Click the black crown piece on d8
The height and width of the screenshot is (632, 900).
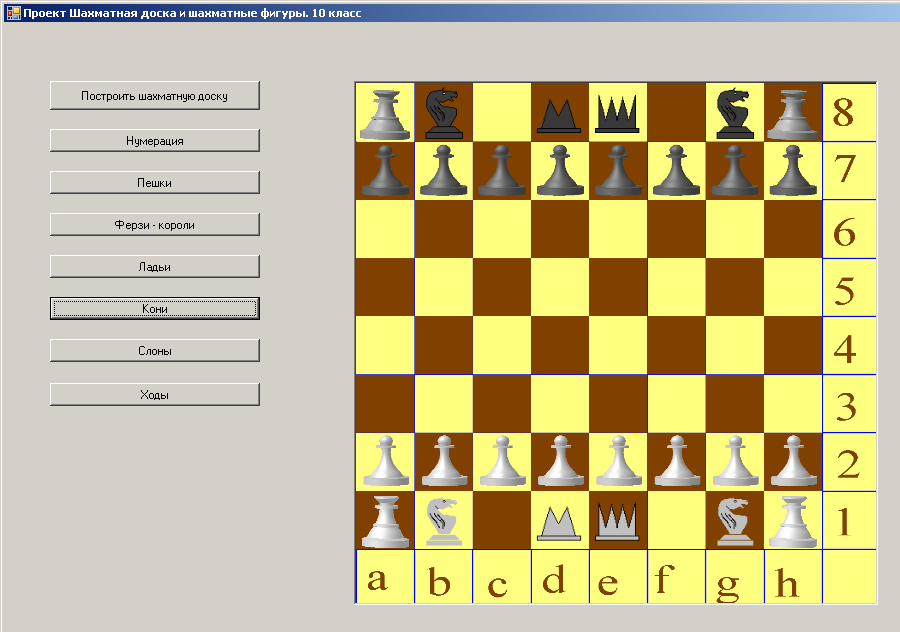coord(559,114)
